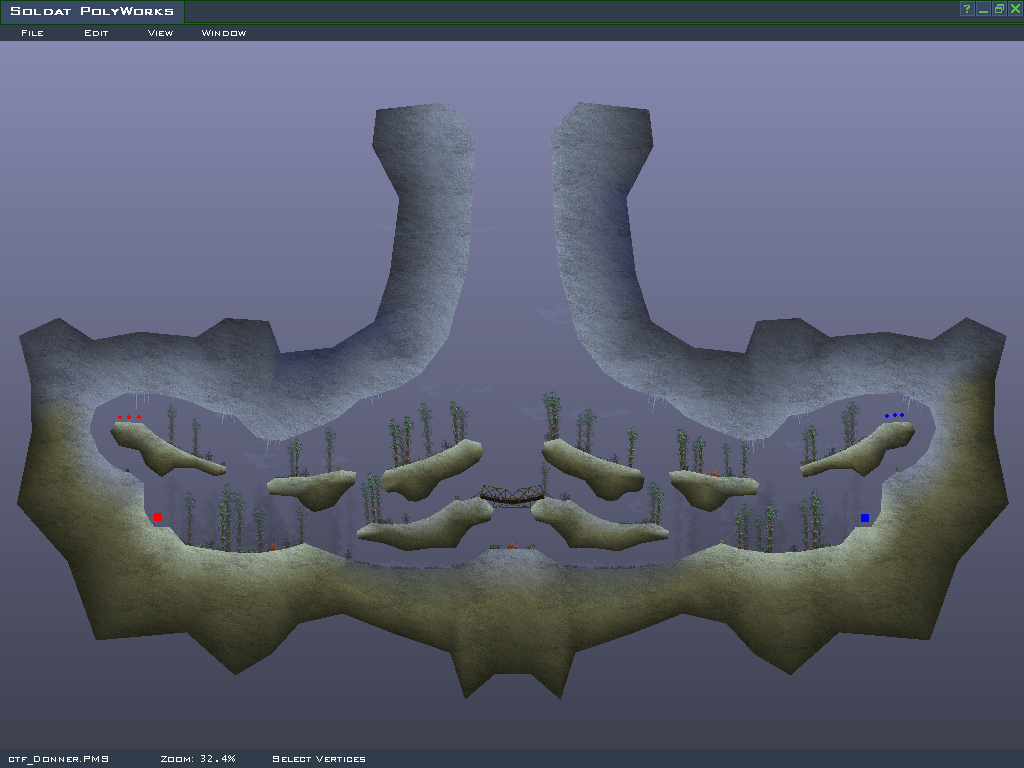Click the Soldat PolyWorks title bar

point(92,11)
